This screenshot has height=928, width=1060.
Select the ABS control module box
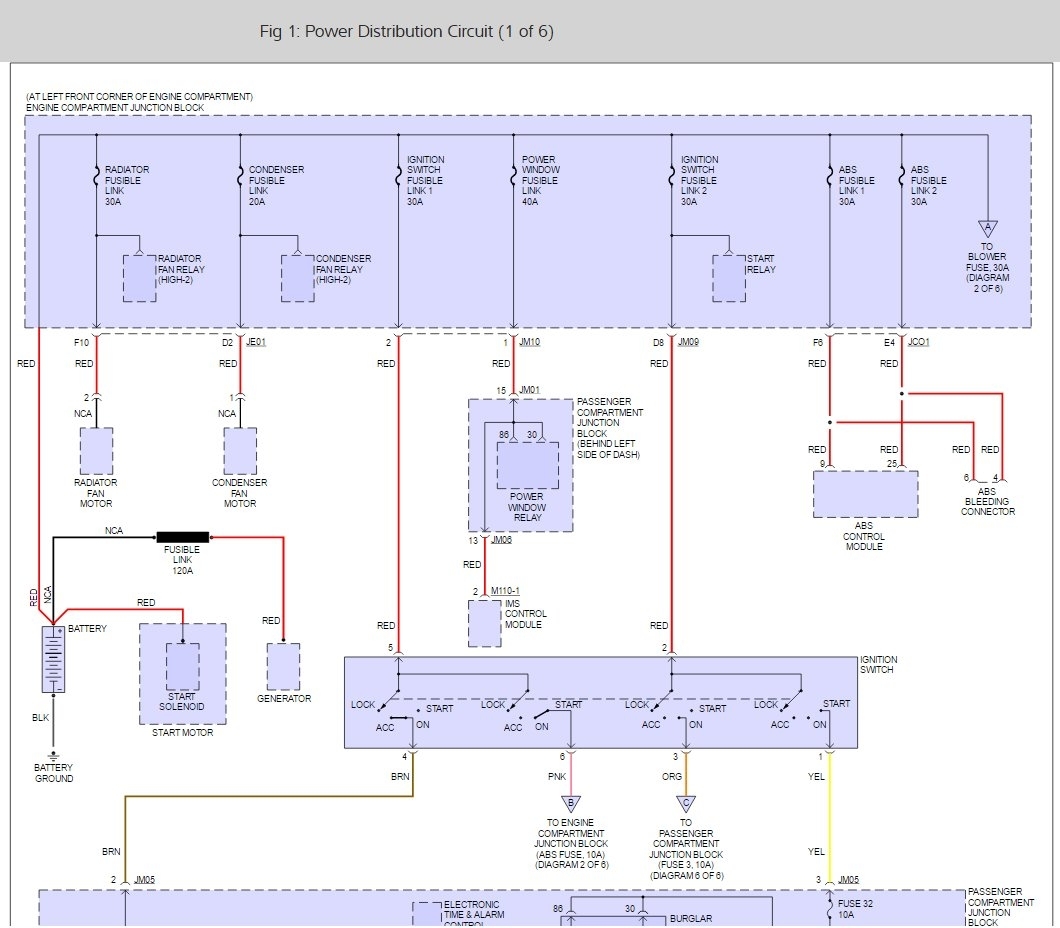click(x=865, y=494)
